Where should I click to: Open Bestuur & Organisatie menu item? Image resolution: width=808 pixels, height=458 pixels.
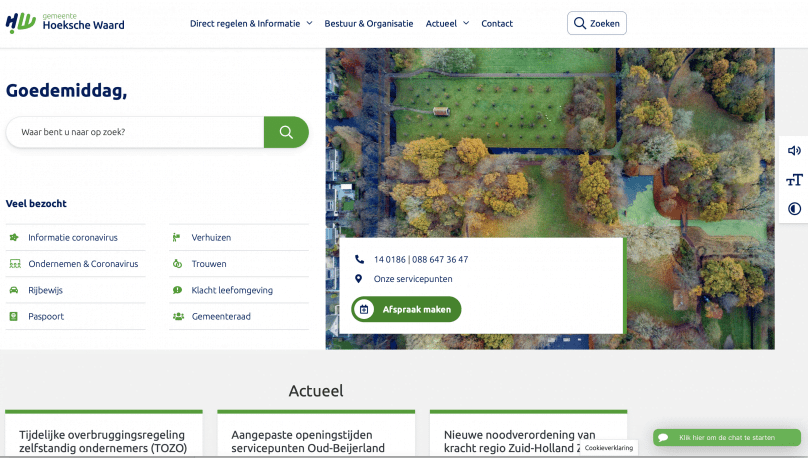[x=368, y=23]
